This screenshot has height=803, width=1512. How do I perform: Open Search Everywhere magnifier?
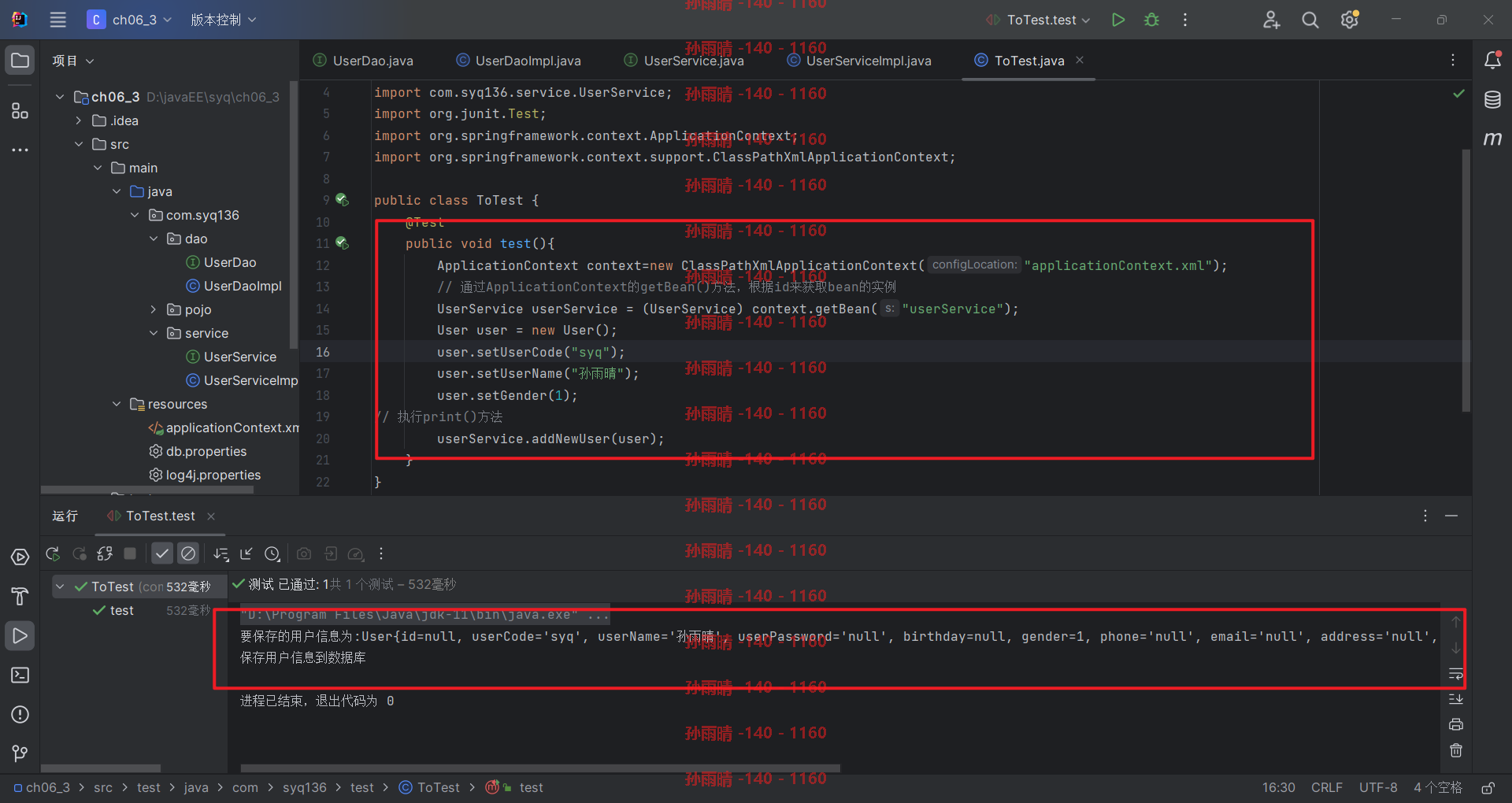1310,20
